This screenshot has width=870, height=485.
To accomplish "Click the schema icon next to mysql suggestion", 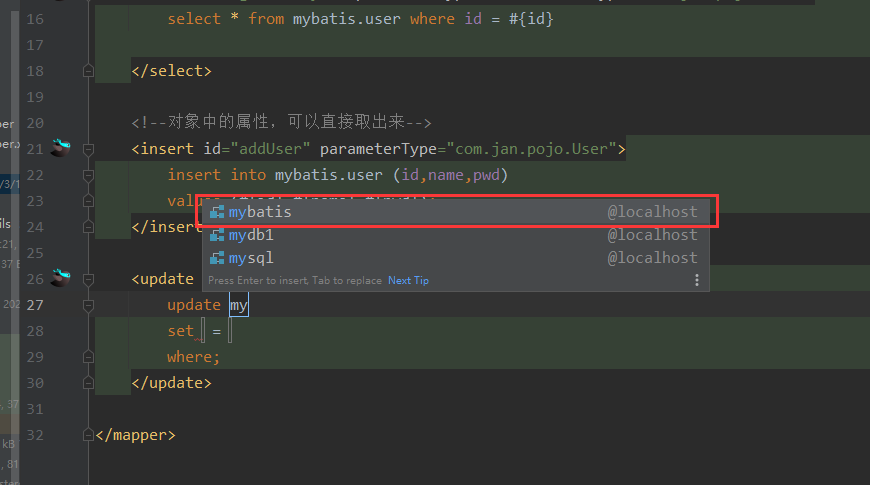I will click(217, 258).
